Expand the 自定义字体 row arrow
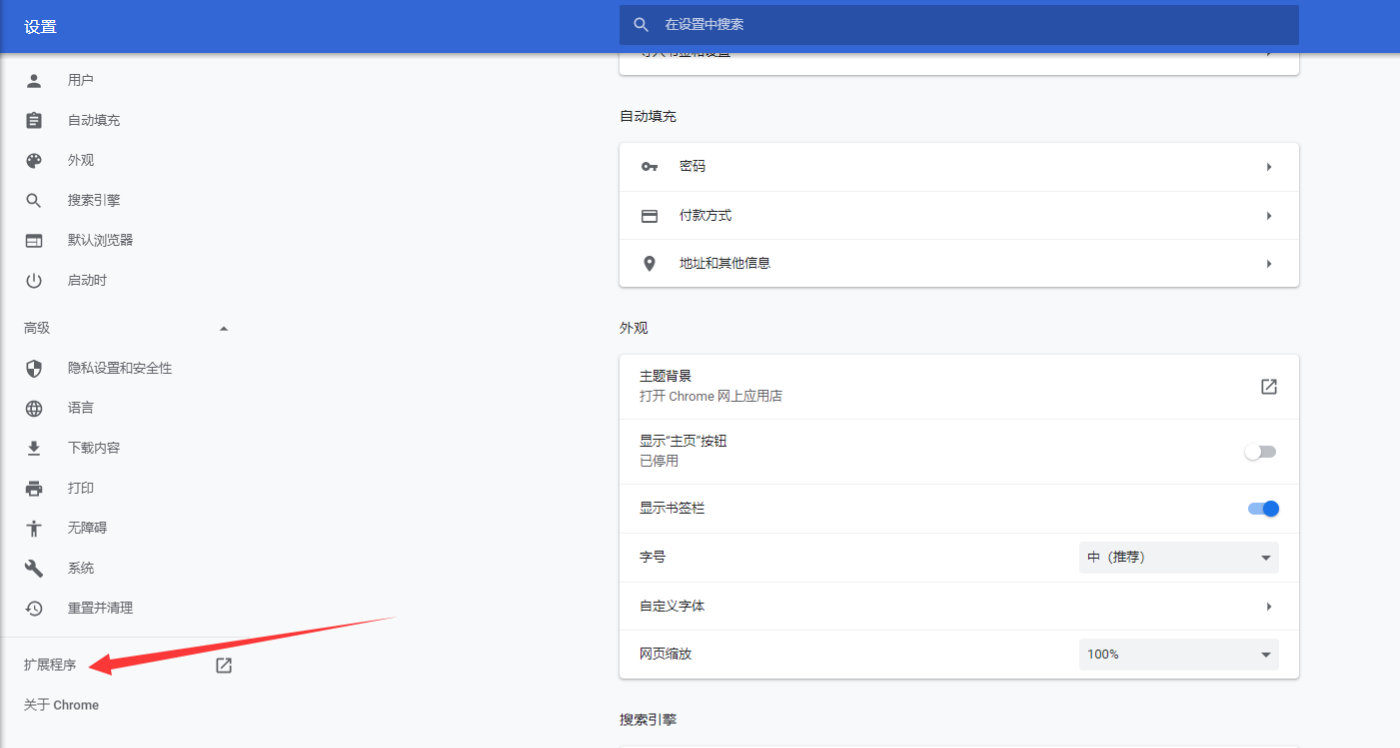 tap(1268, 606)
